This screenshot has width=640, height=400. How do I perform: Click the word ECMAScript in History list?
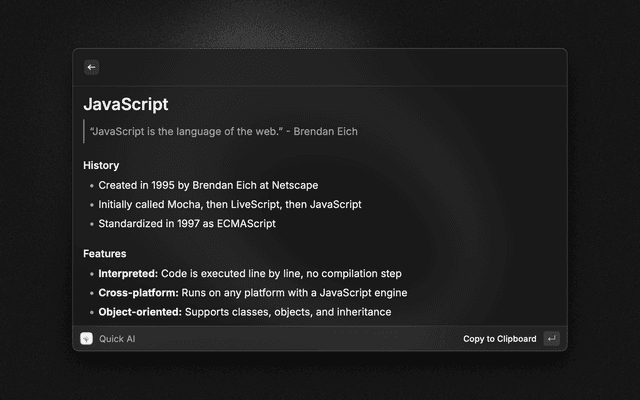point(244,223)
